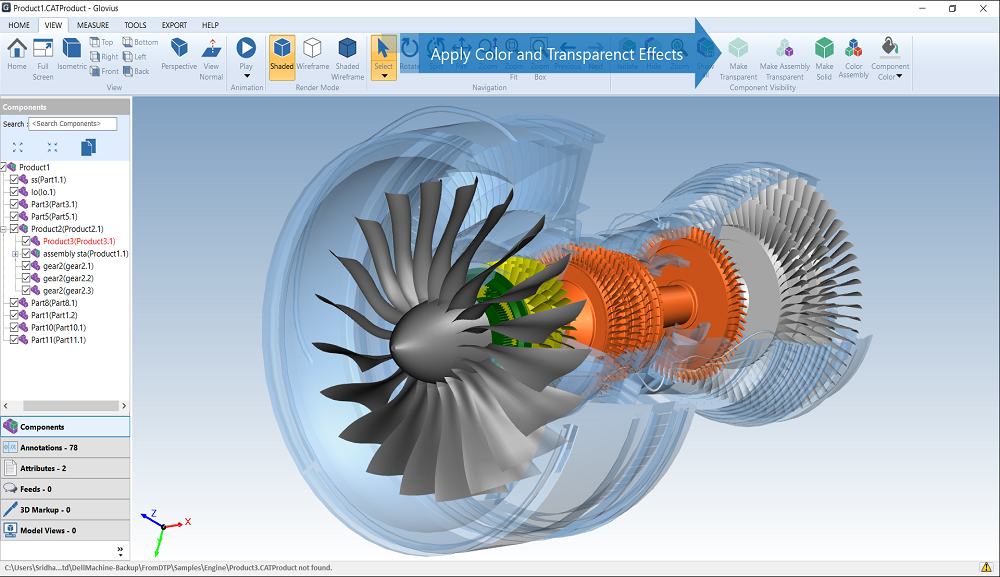This screenshot has width=1000, height=577.
Task: Open the HELP ribbon tab
Action: click(210, 25)
